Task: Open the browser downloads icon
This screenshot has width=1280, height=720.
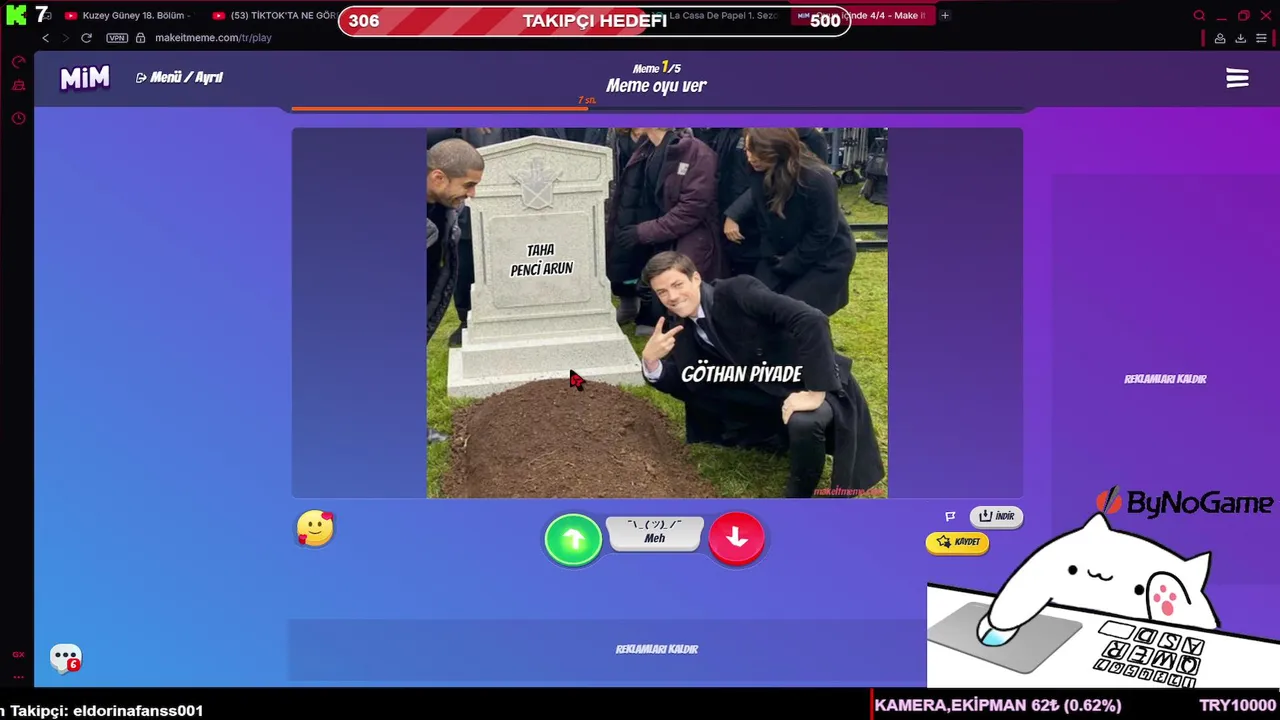Action: [x=1241, y=38]
